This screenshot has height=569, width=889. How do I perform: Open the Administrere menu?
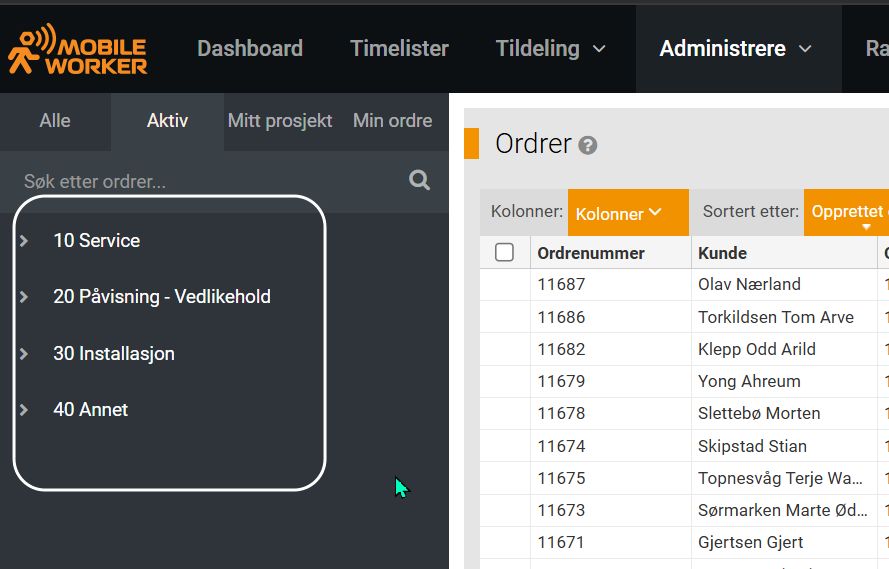[x=735, y=48]
